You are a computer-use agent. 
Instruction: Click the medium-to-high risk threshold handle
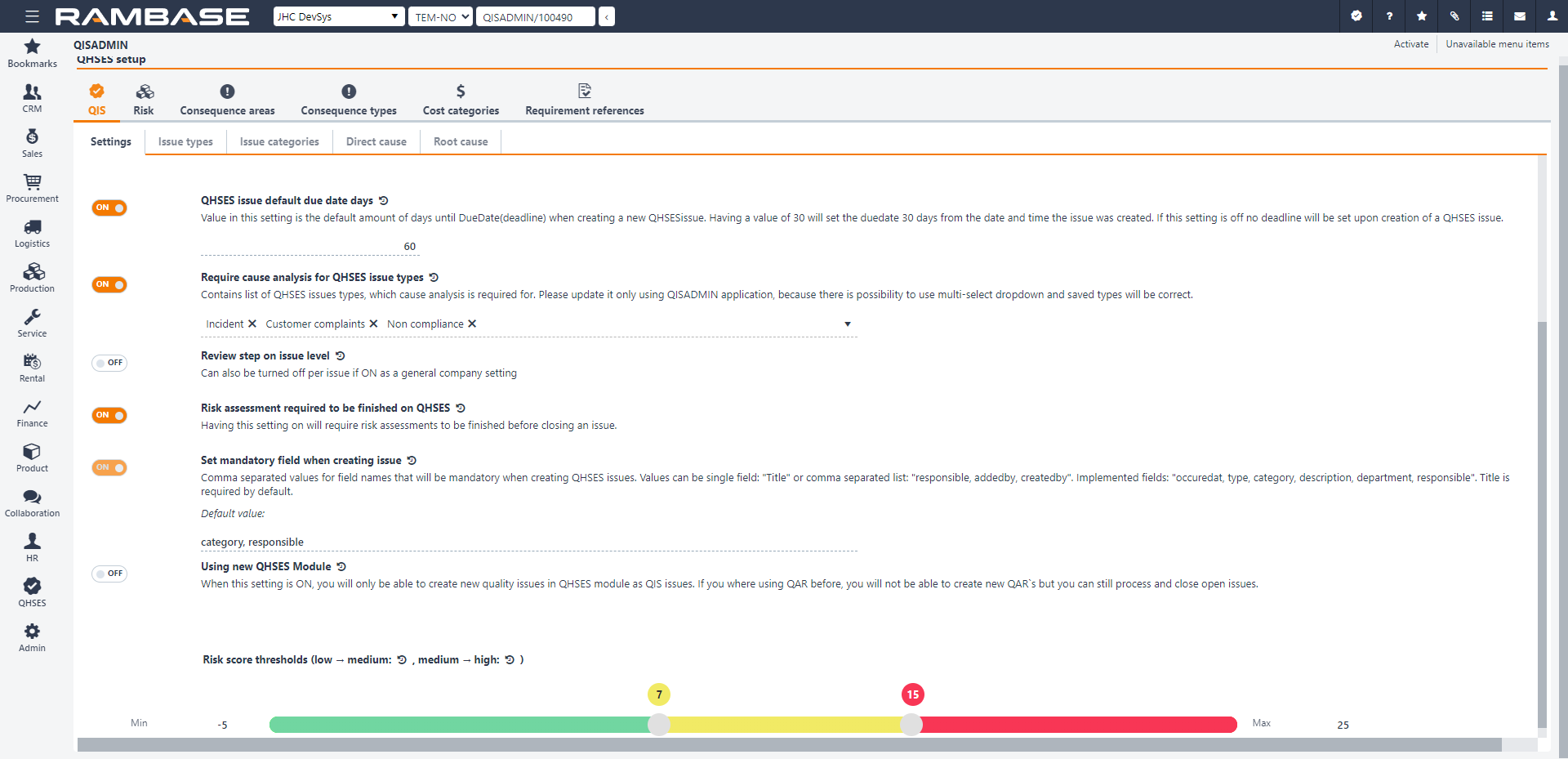click(911, 725)
